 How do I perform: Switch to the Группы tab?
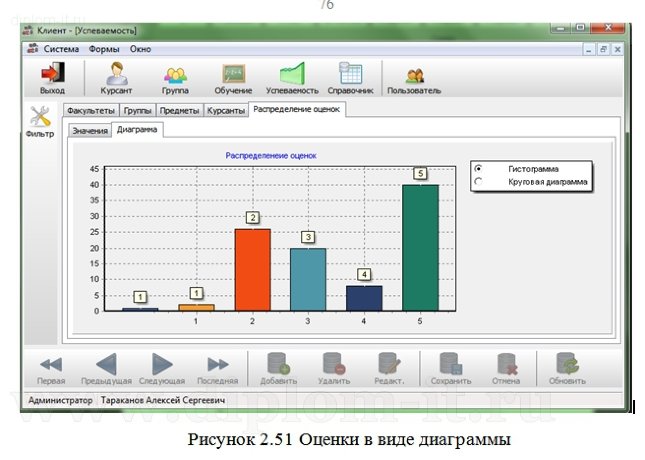[x=138, y=110]
